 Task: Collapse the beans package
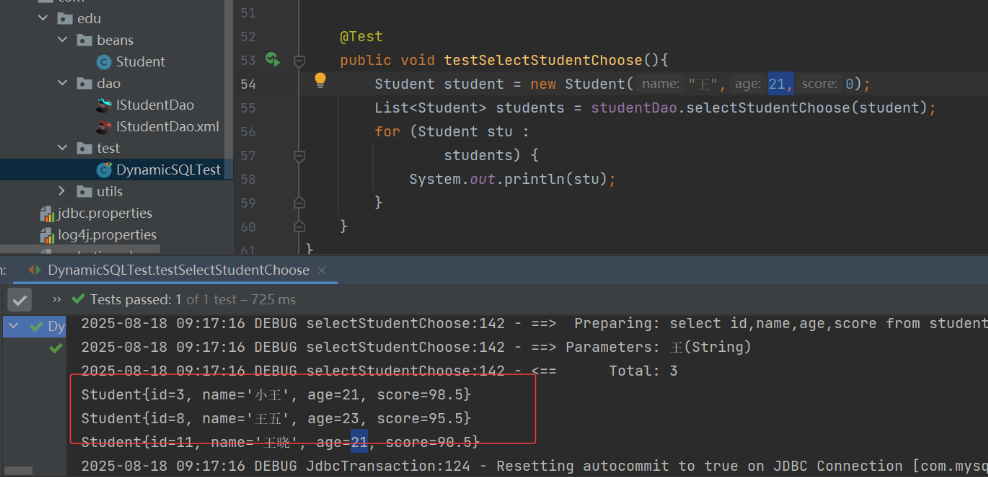coord(62,40)
